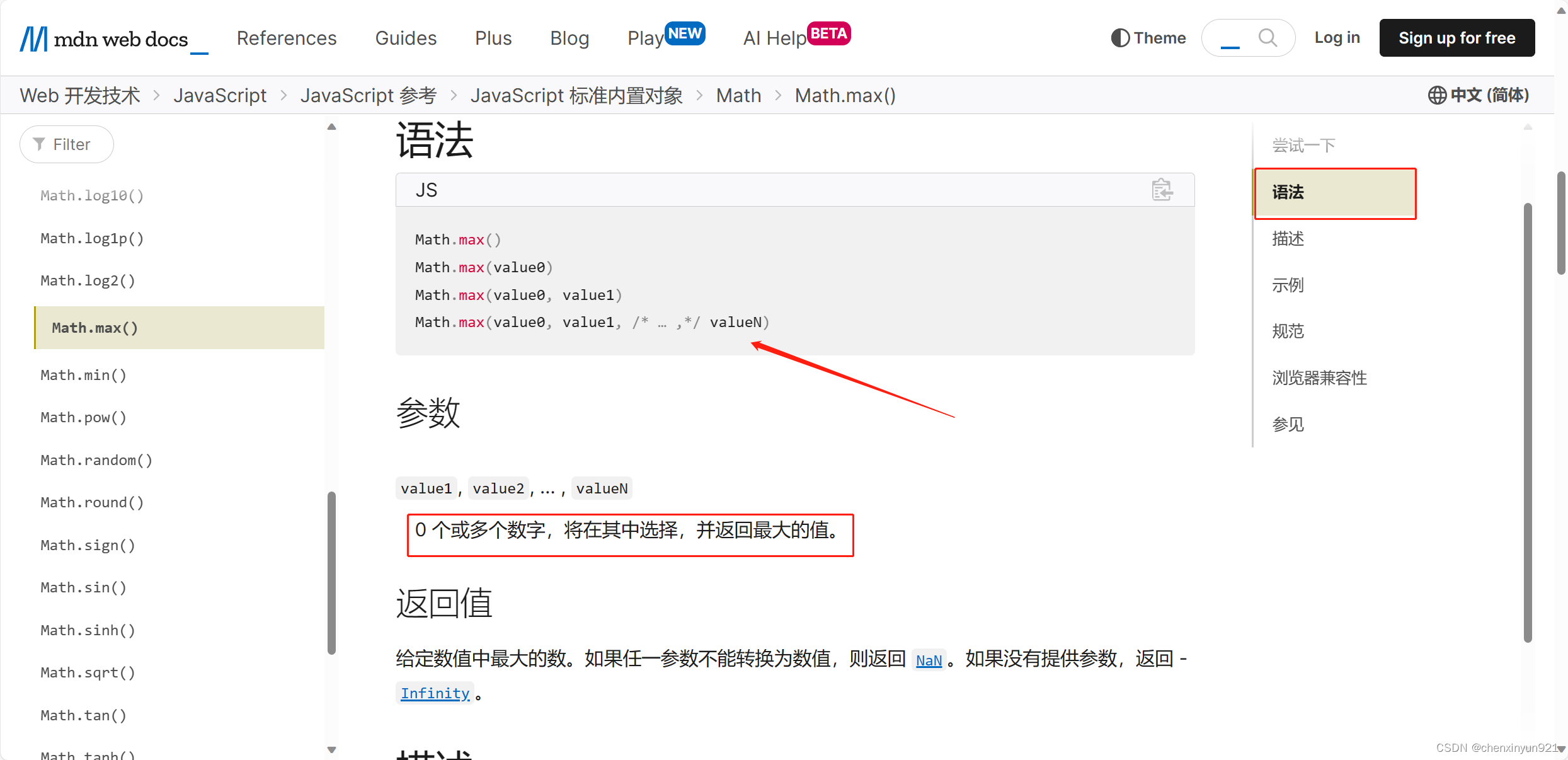The height and width of the screenshot is (760, 1568).
Task: Open the 中文 (简体) language dropdown
Action: [1479, 95]
